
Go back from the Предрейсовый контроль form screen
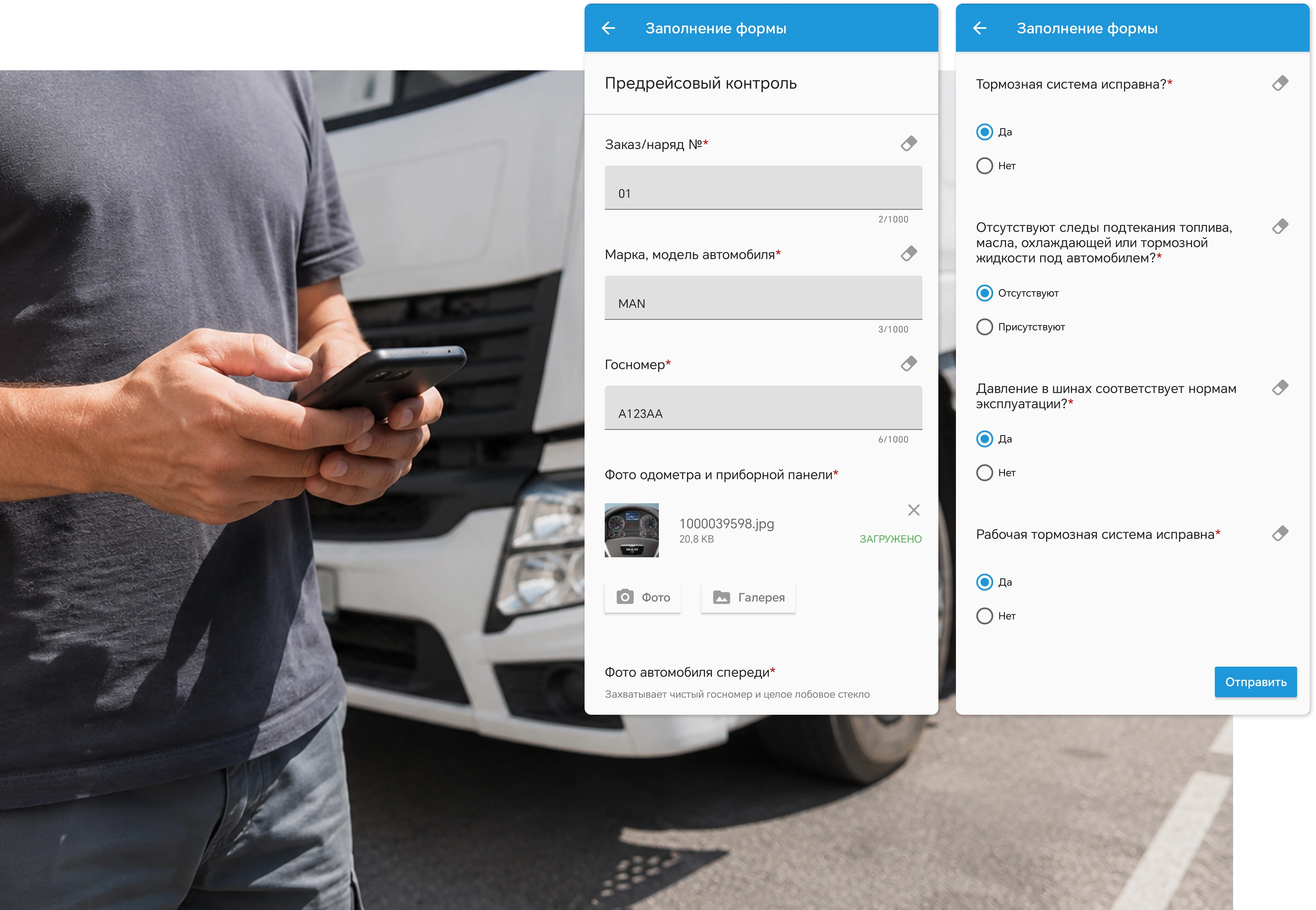click(x=608, y=28)
